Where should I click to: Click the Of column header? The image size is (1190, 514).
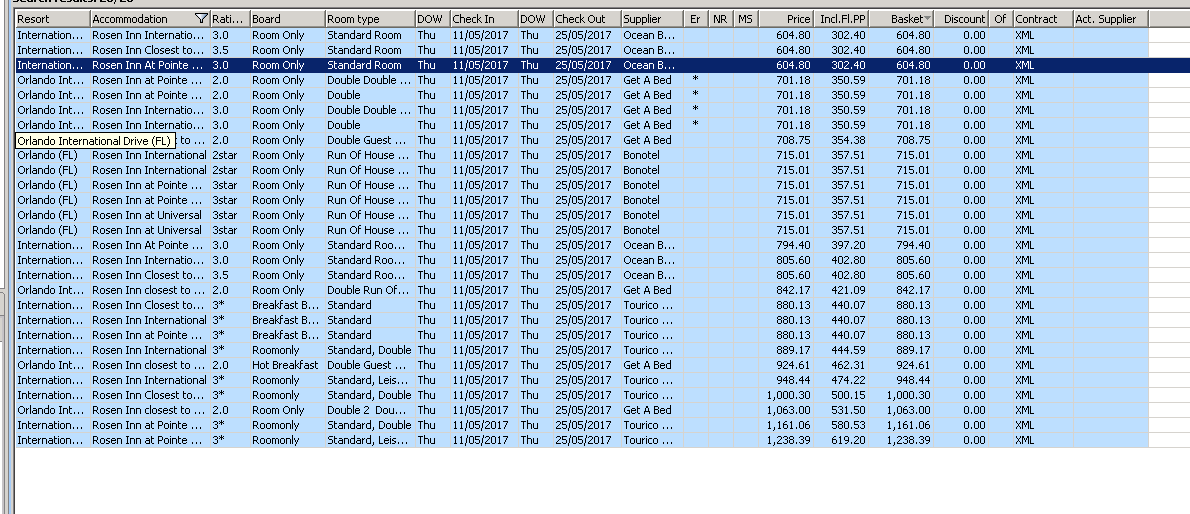[x=1000, y=19]
